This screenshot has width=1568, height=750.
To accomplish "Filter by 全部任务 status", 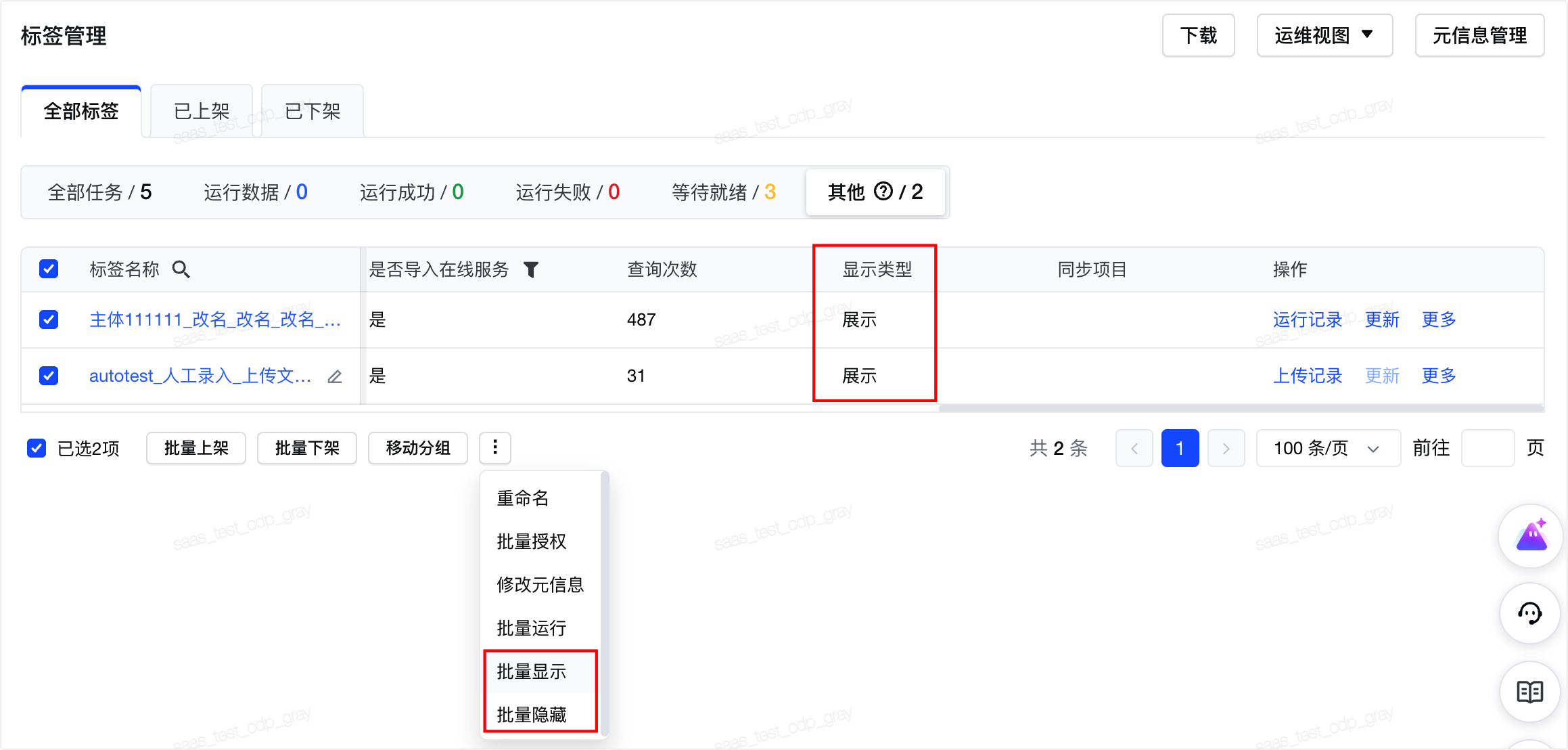I will point(100,192).
